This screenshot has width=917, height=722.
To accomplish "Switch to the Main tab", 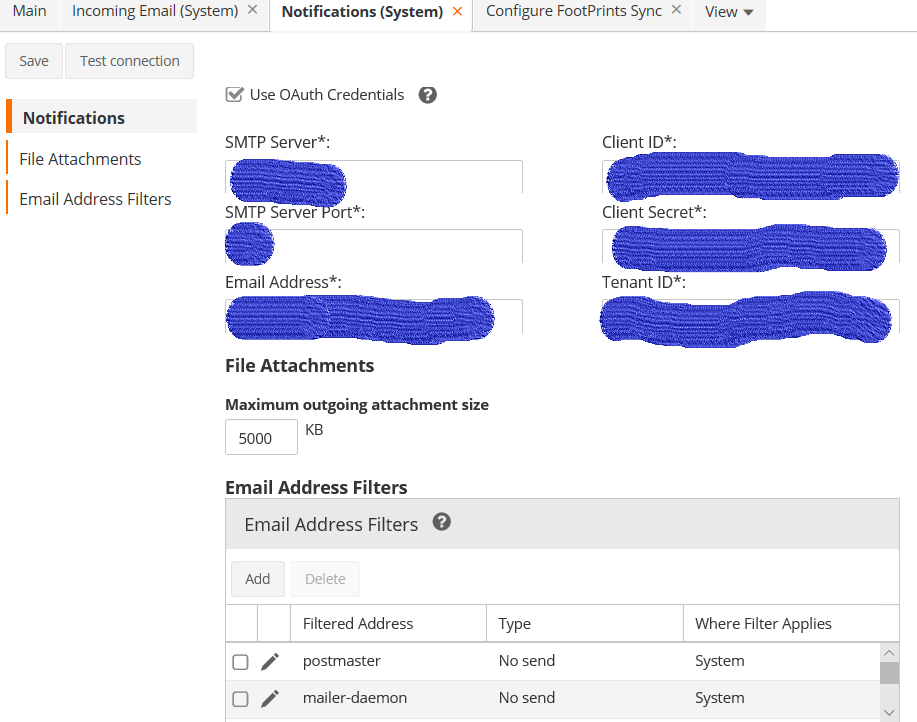I will 30,11.
